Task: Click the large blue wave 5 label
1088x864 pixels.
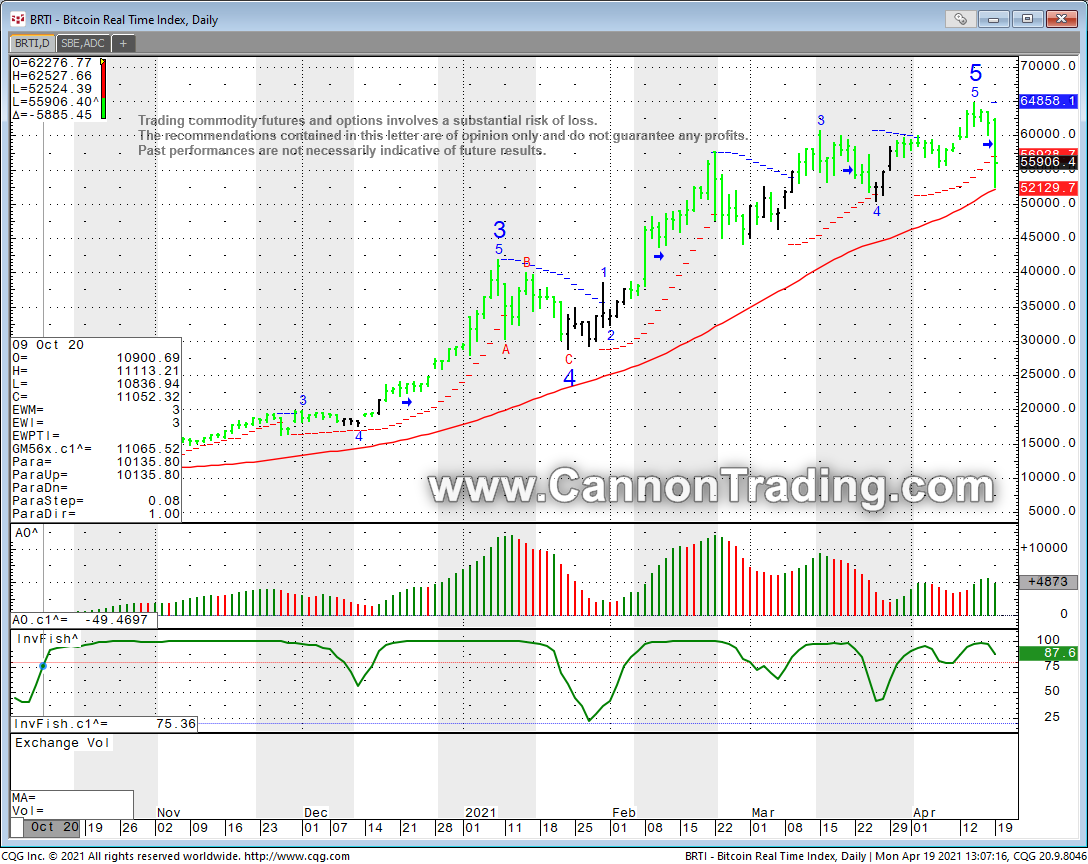Action: click(975, 73)
